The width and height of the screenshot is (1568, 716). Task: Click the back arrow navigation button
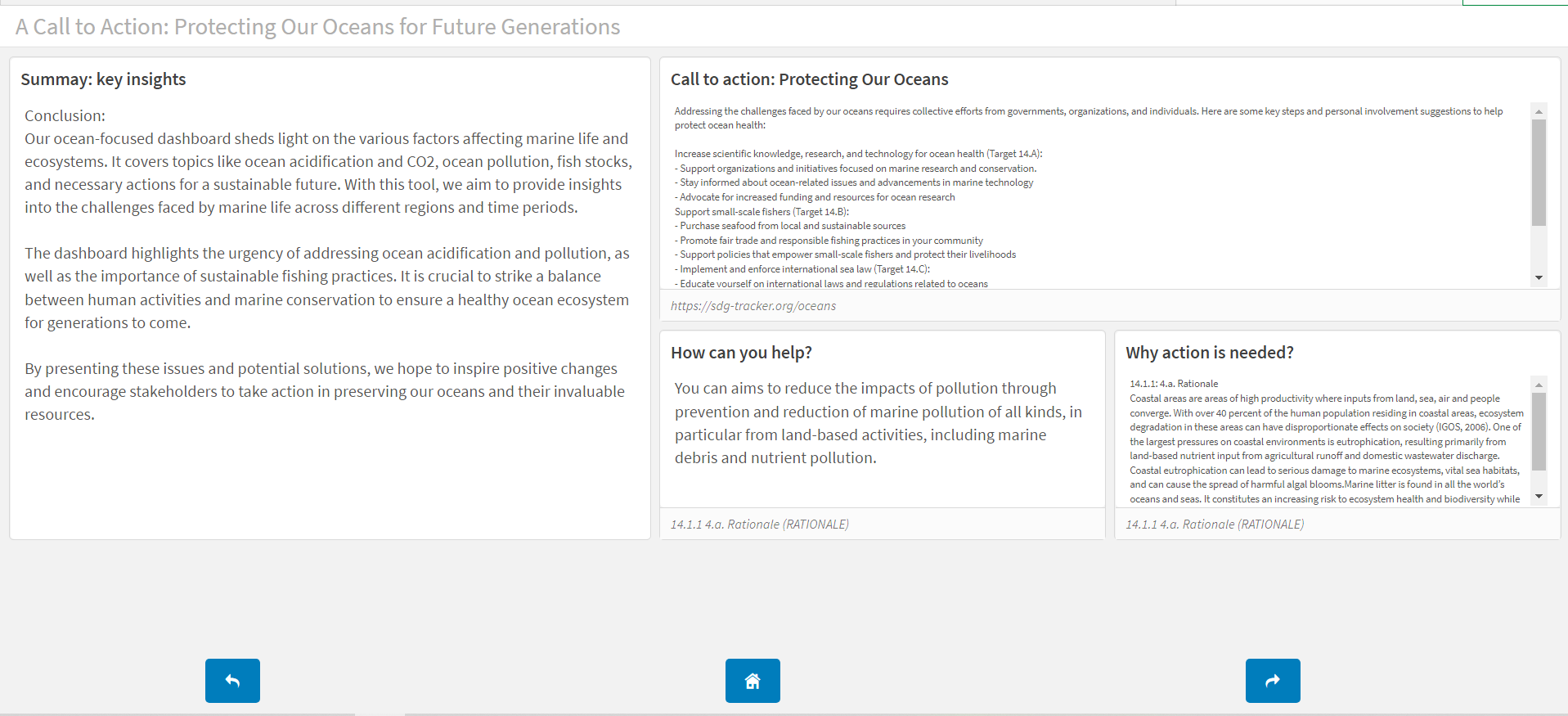click(232, 680)
